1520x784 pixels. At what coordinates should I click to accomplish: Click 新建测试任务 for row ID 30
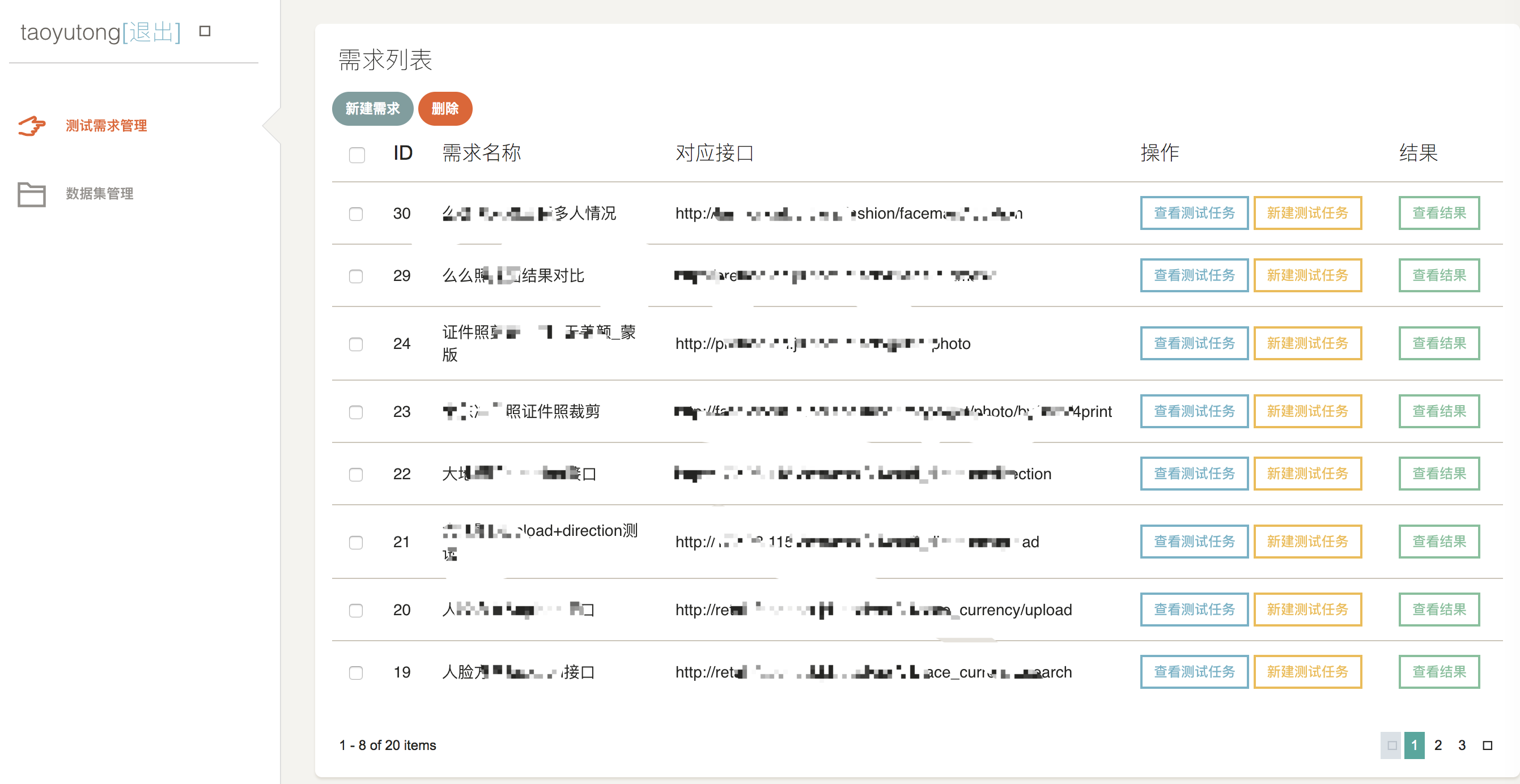tap(1307, 213)
